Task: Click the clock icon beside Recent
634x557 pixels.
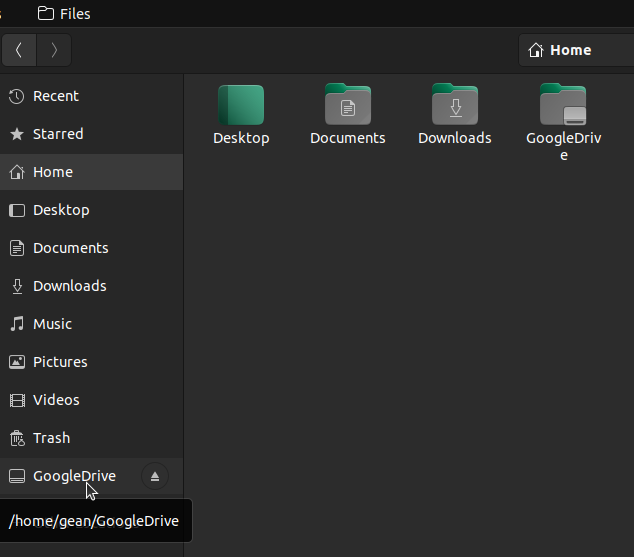Action: pos(16,96)
